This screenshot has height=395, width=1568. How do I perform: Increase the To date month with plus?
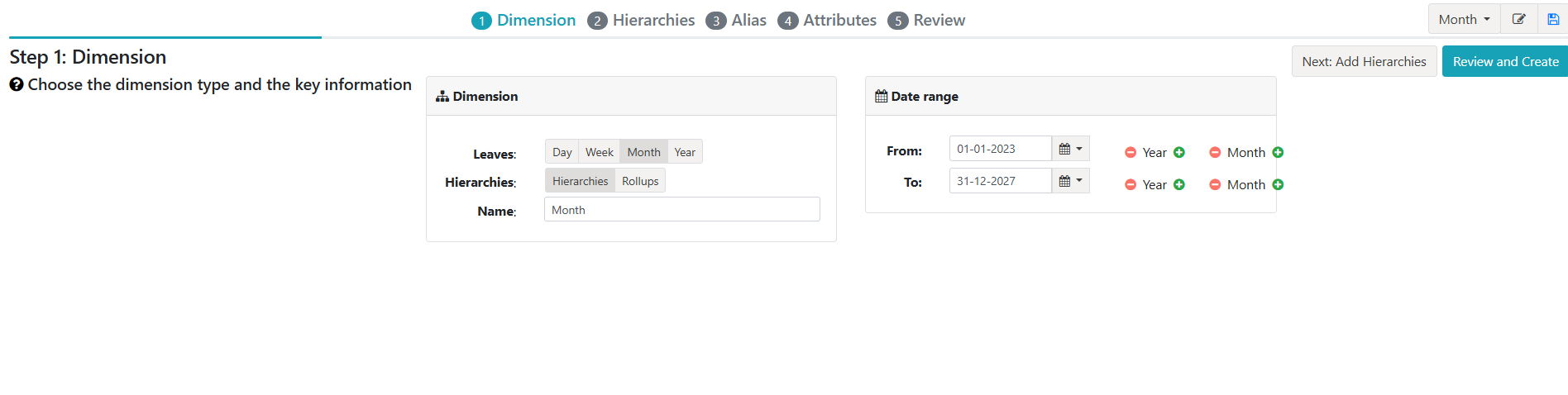coord(1278,184)
